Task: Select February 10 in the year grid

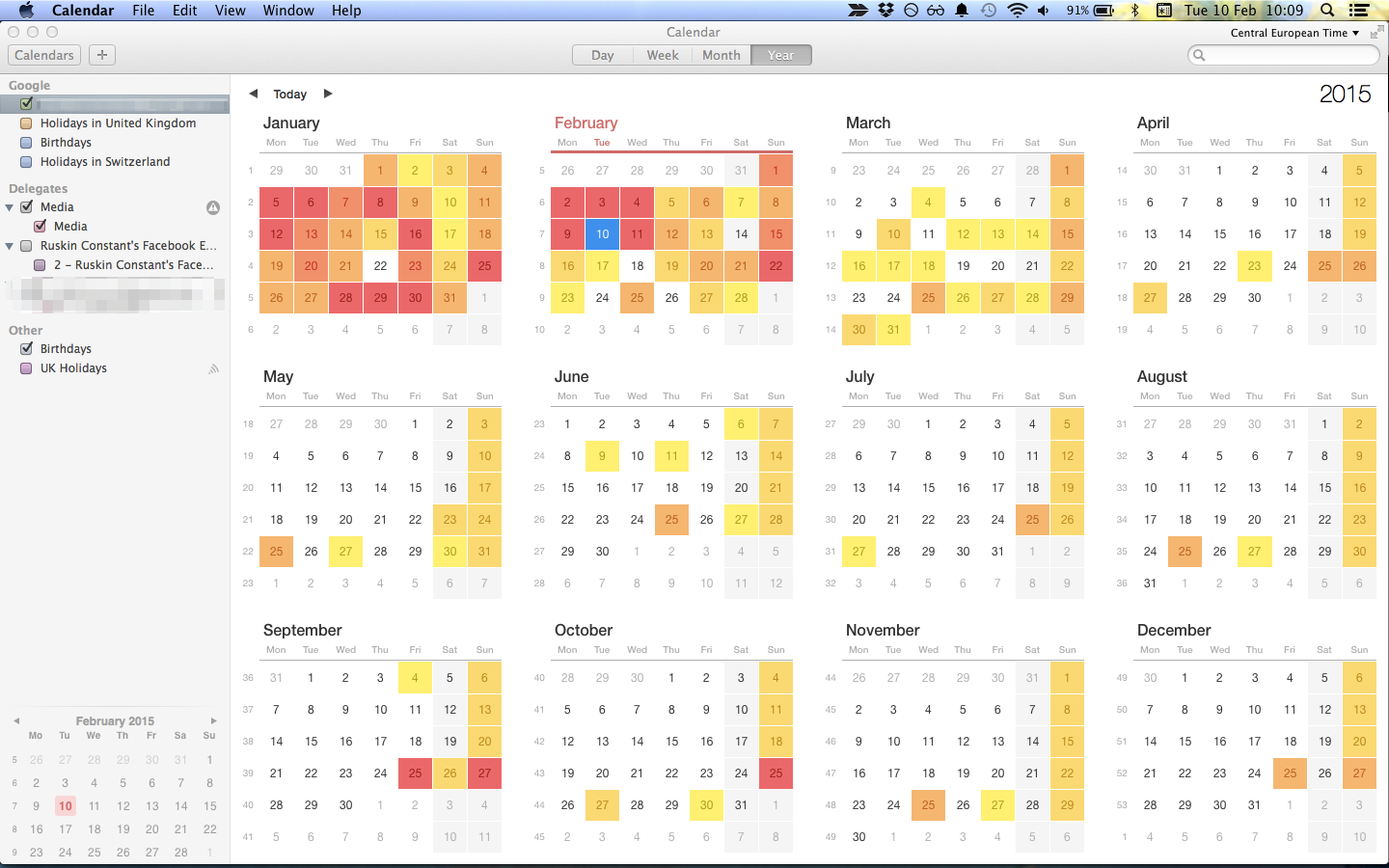Action: 602,233
